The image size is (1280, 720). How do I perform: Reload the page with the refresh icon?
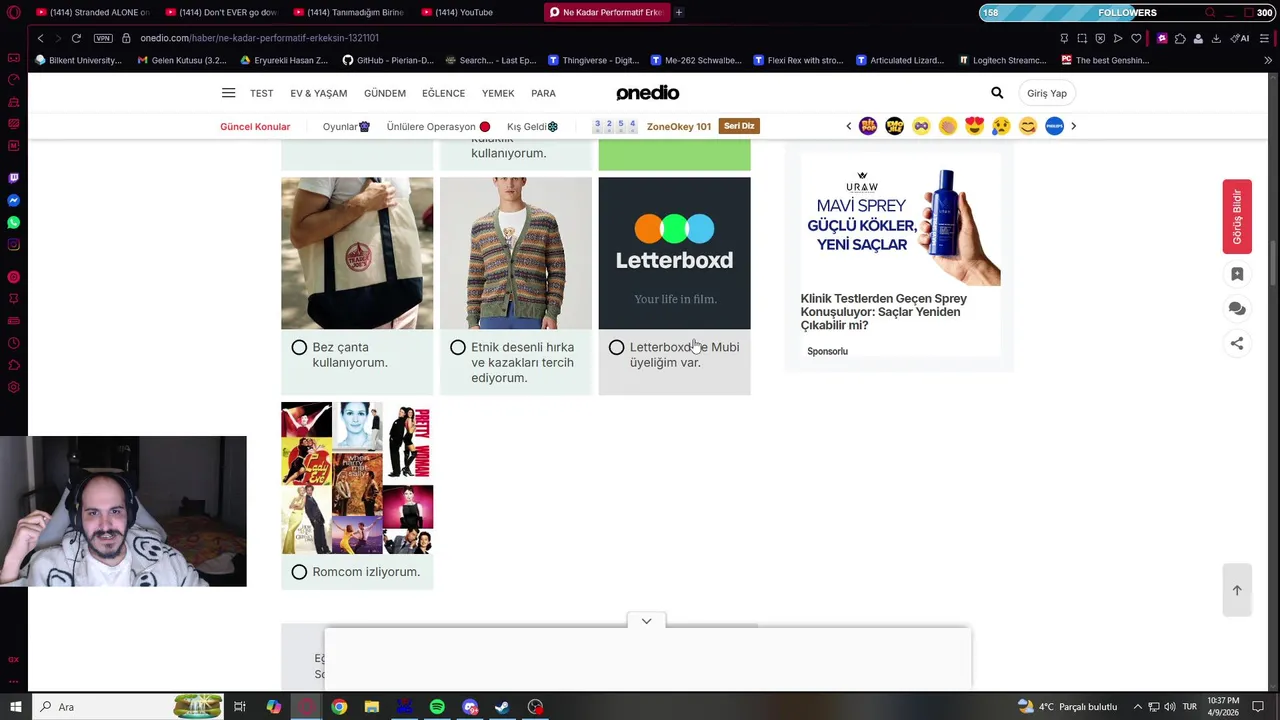[x=76, y=38]
